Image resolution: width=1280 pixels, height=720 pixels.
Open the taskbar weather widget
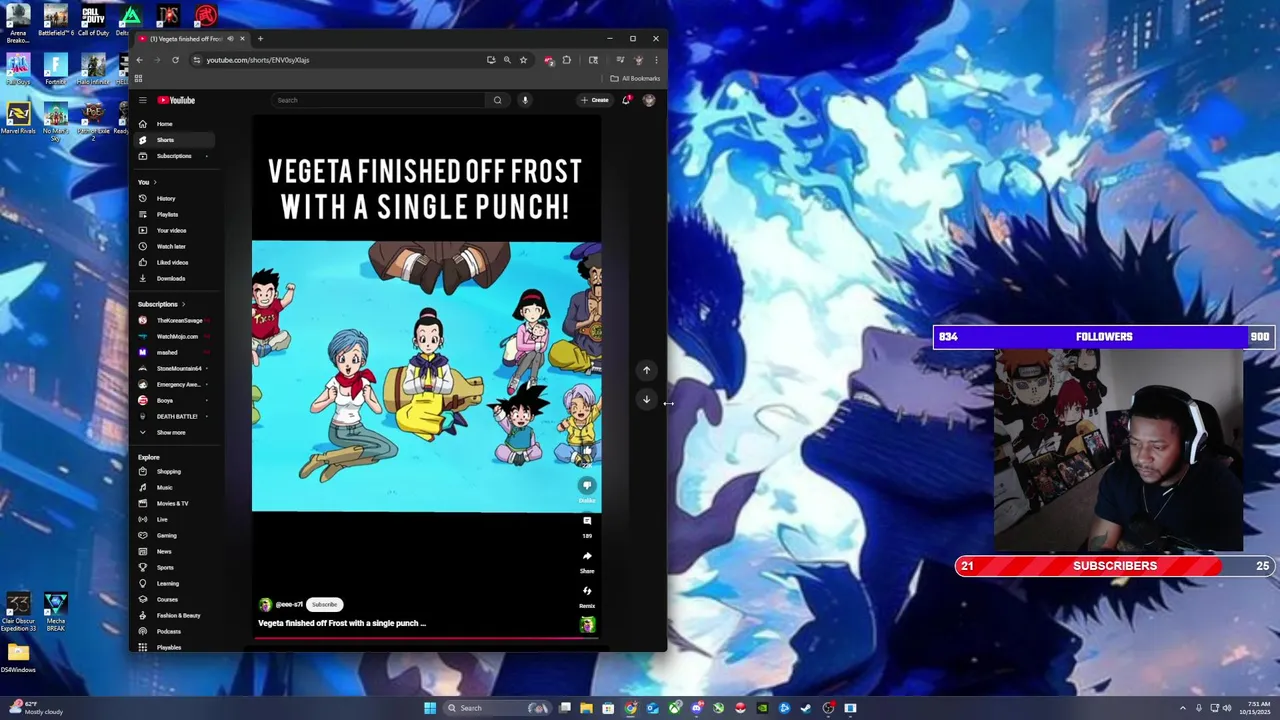pos(34,708)
